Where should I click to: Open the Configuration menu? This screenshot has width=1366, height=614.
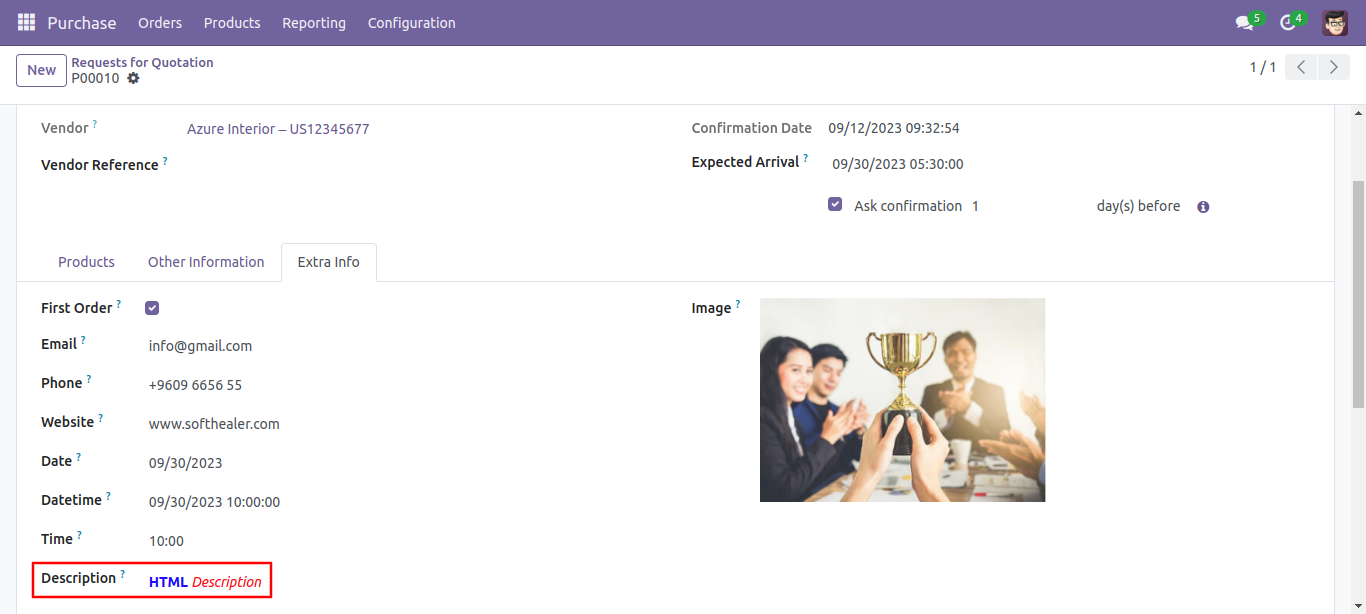point(412,22)
